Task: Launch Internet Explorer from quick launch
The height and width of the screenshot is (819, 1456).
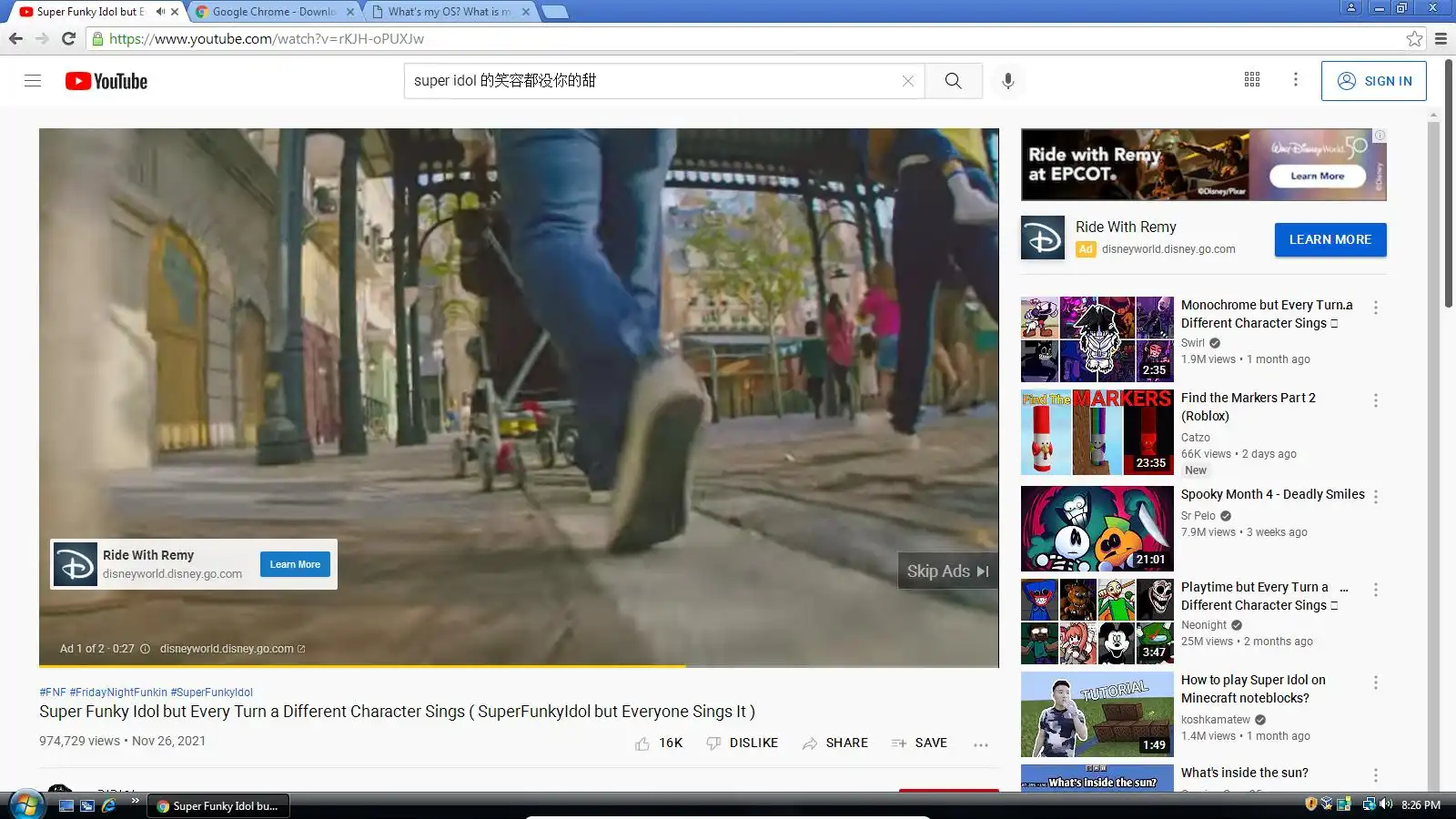Action: tap(108, 805)
